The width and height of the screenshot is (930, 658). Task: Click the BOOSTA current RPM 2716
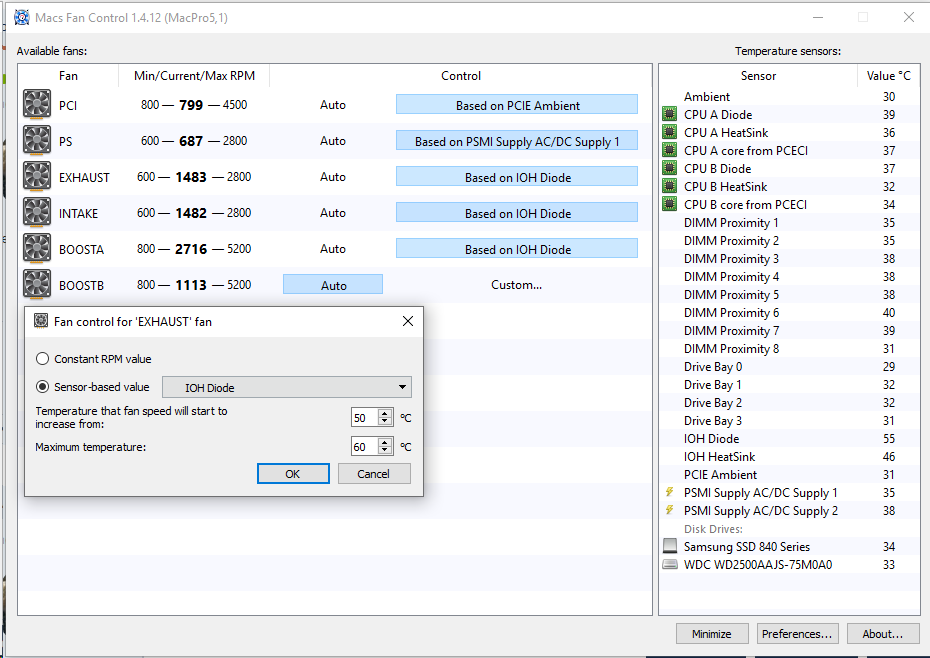[191, 249]
